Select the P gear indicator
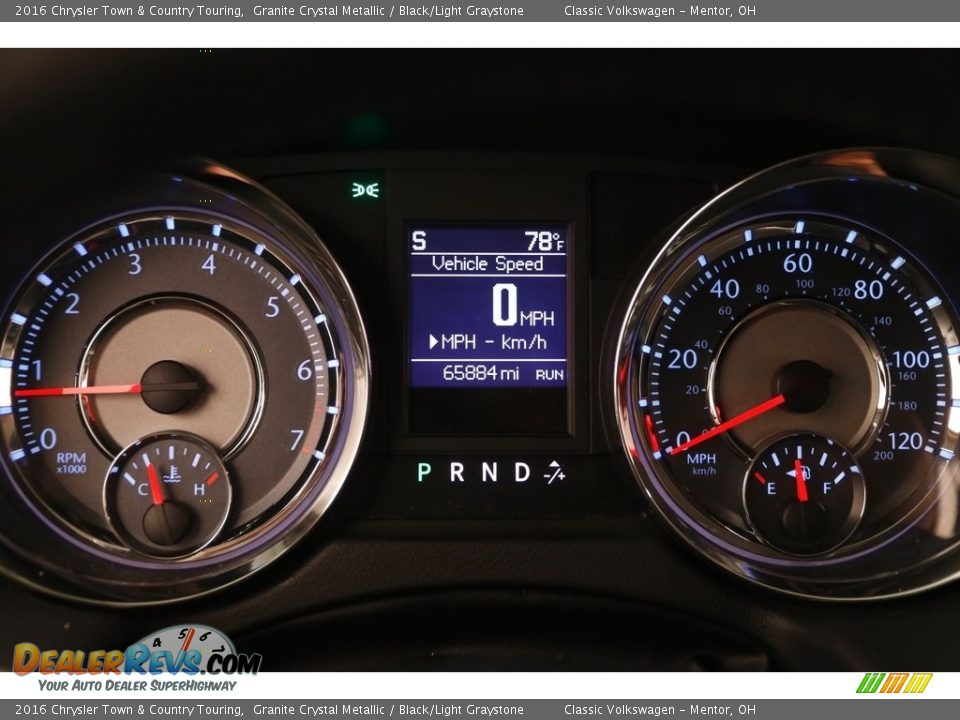This screenshot has height=720, width=960. click(424, 473)
